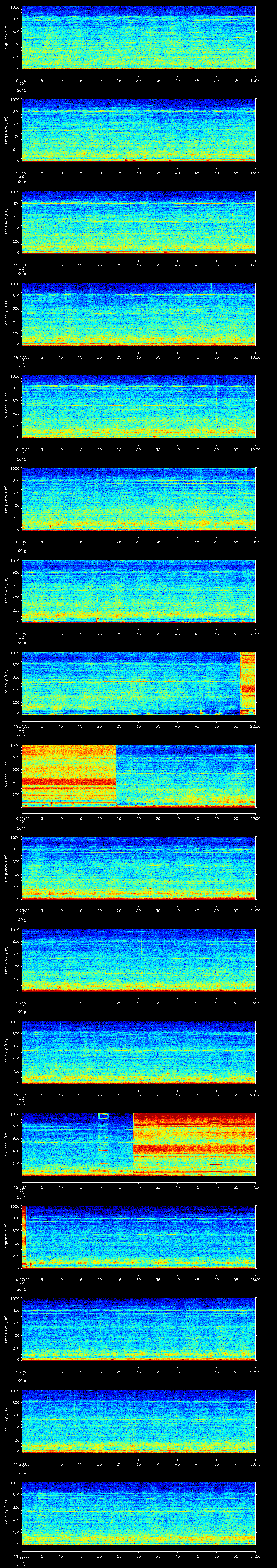Click the 26:00 end time label
277x1568 pixels.
click(255, 1095)
